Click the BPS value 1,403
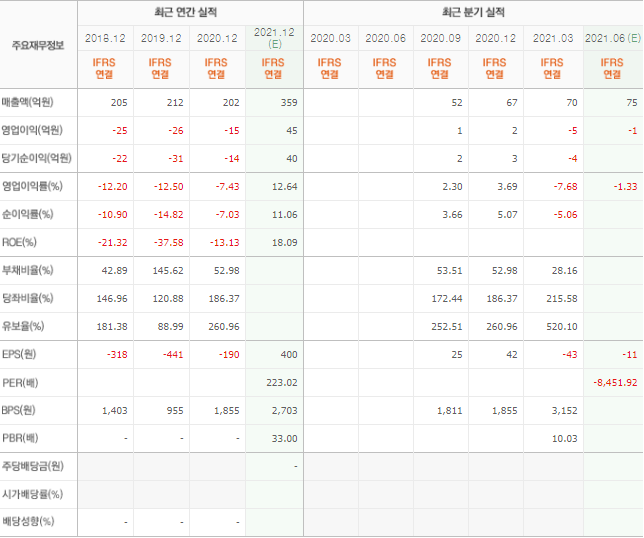Viewport: 644px width, 538px height. 115,411
